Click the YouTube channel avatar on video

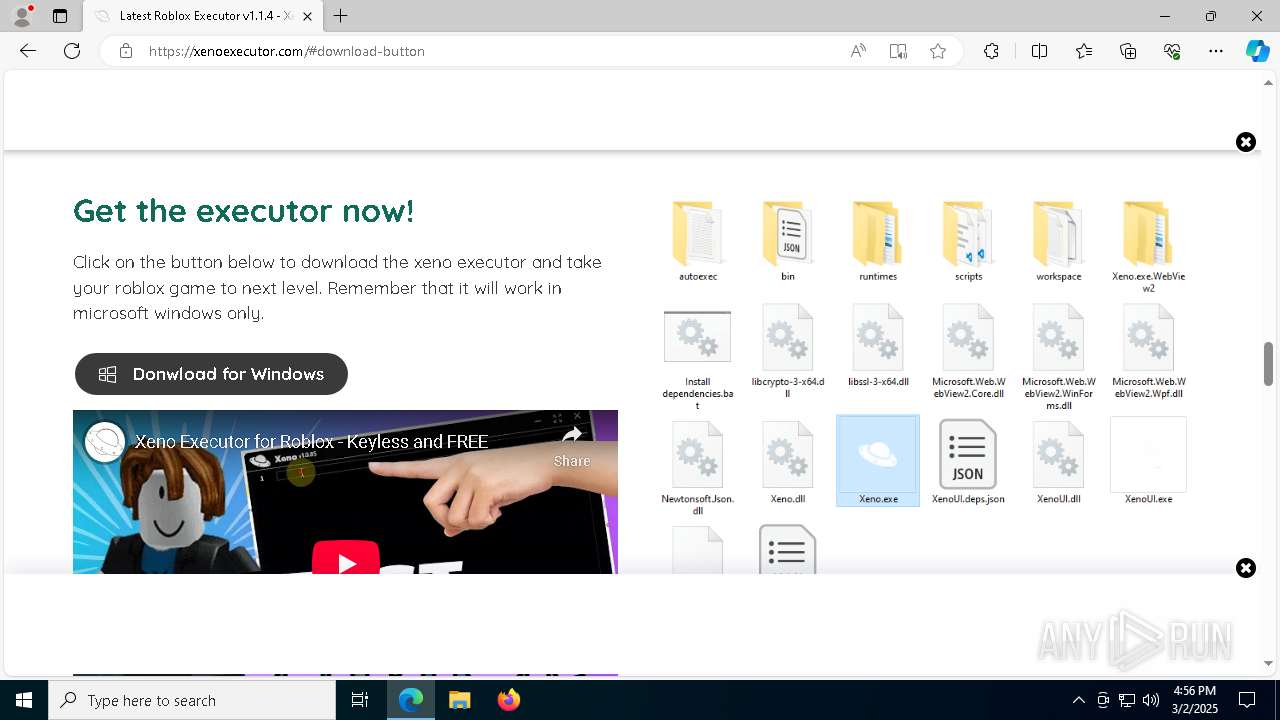coord(104,442)
